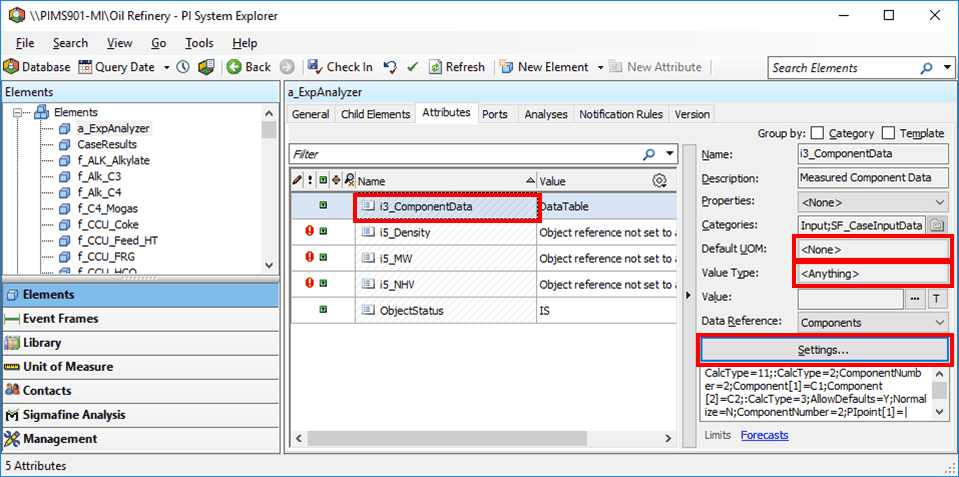Refresh the view from toolbar
Viewport: 959px width, 477px height.
456,67
